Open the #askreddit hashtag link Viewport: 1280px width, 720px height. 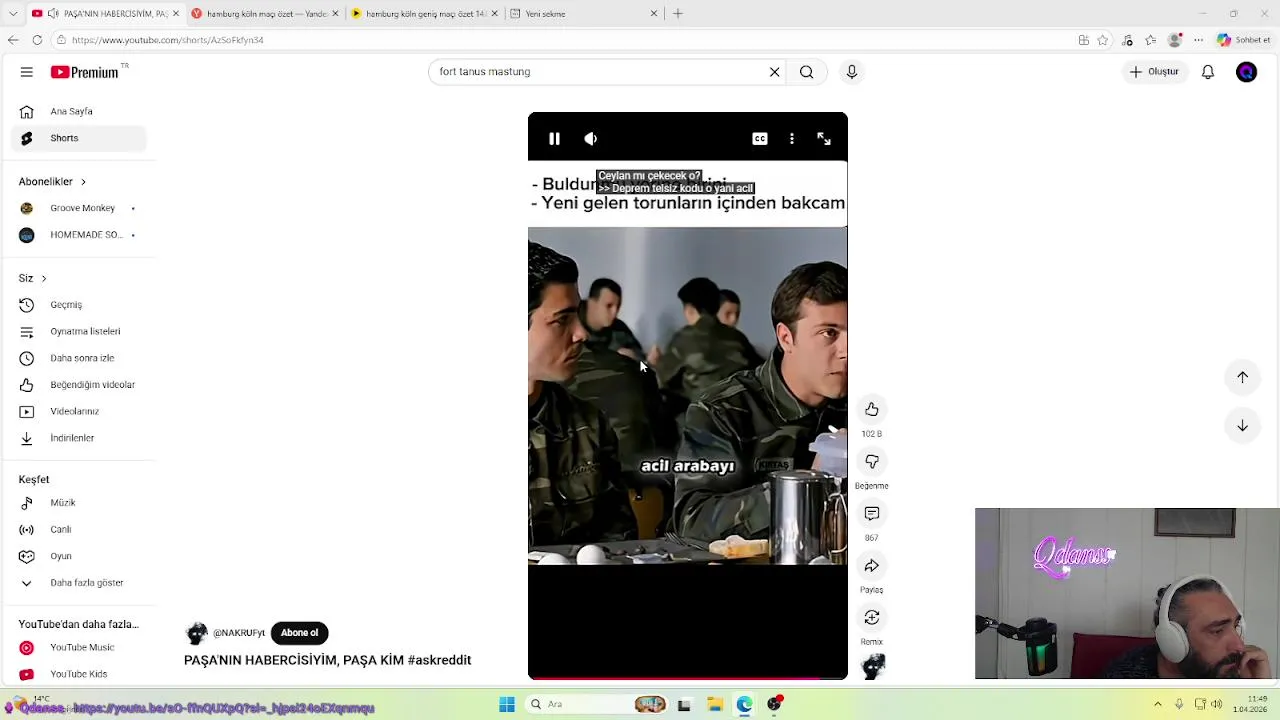(x=439, y=660)
